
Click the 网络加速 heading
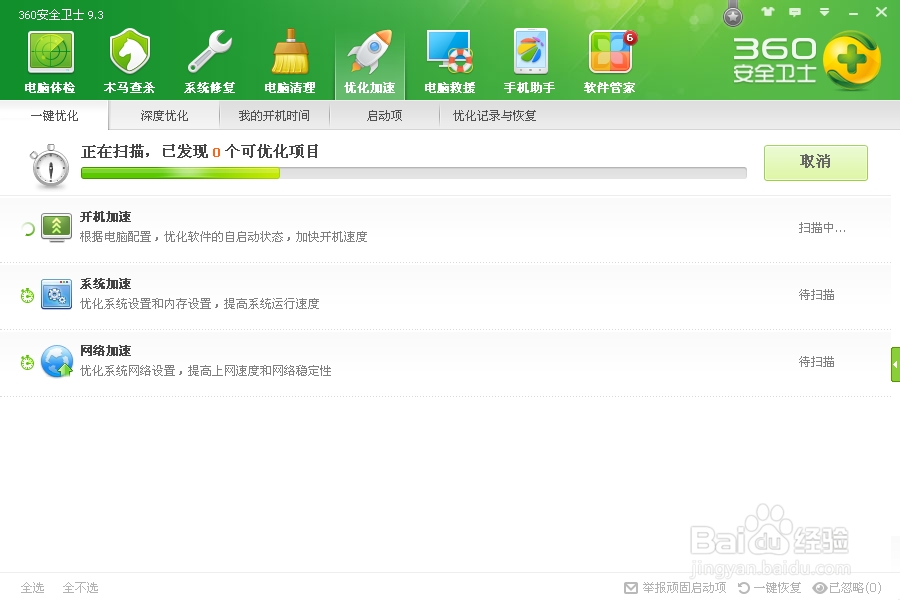coord(106,350)
